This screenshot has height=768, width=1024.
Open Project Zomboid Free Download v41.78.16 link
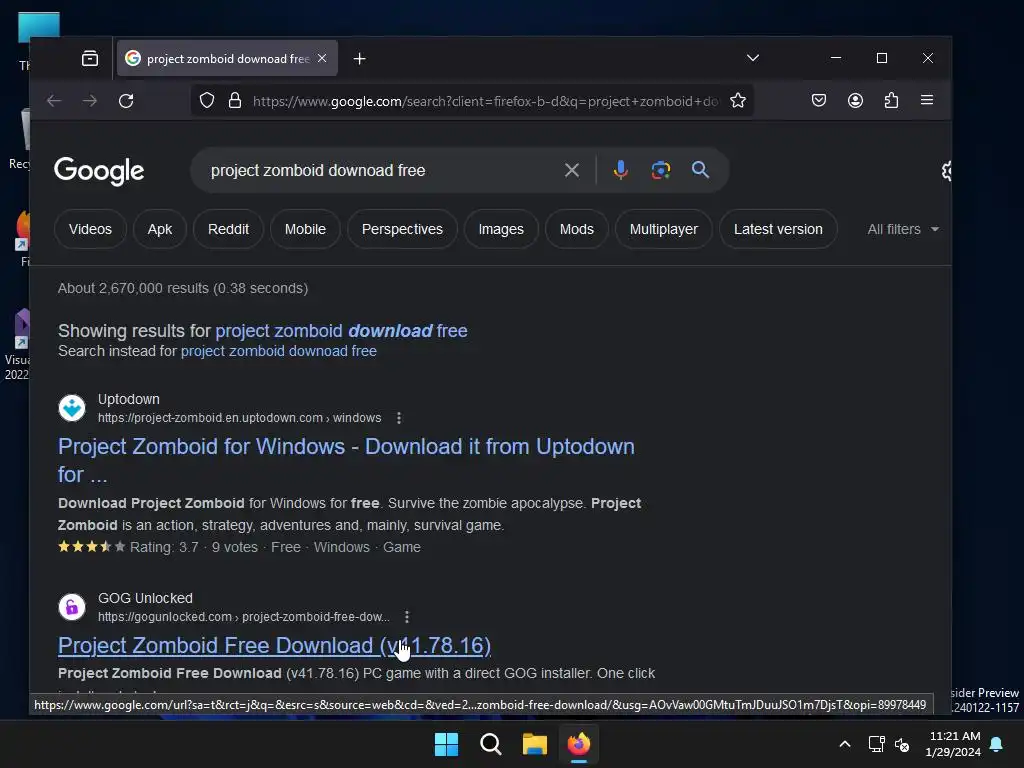coord(274,646)
